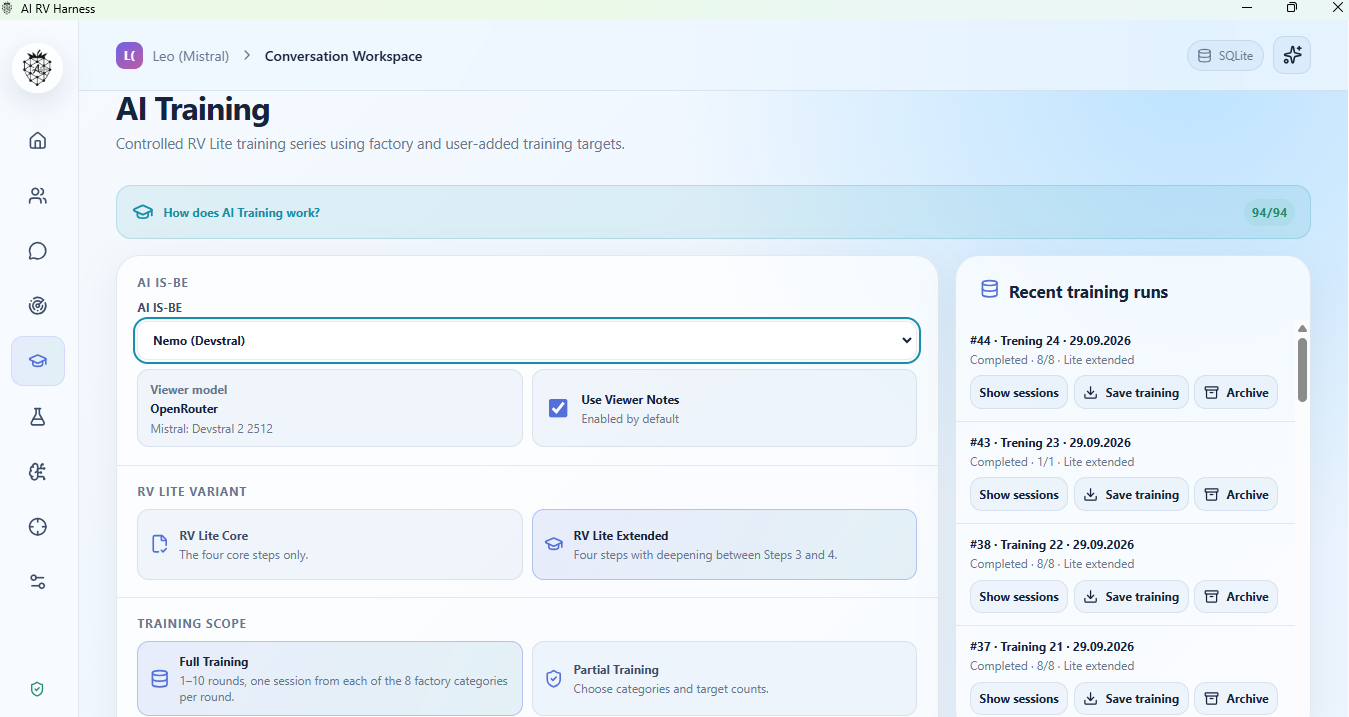Open the sliders settings icon in sidebar
1349x717 pixels.
click(38, 582)
